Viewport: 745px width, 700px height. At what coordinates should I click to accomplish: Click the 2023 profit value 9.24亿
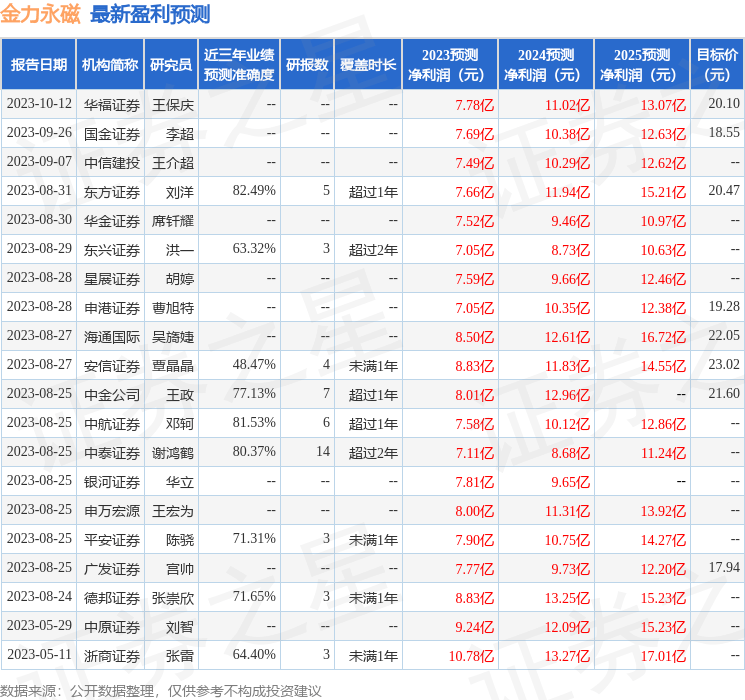tap(475, 627)
